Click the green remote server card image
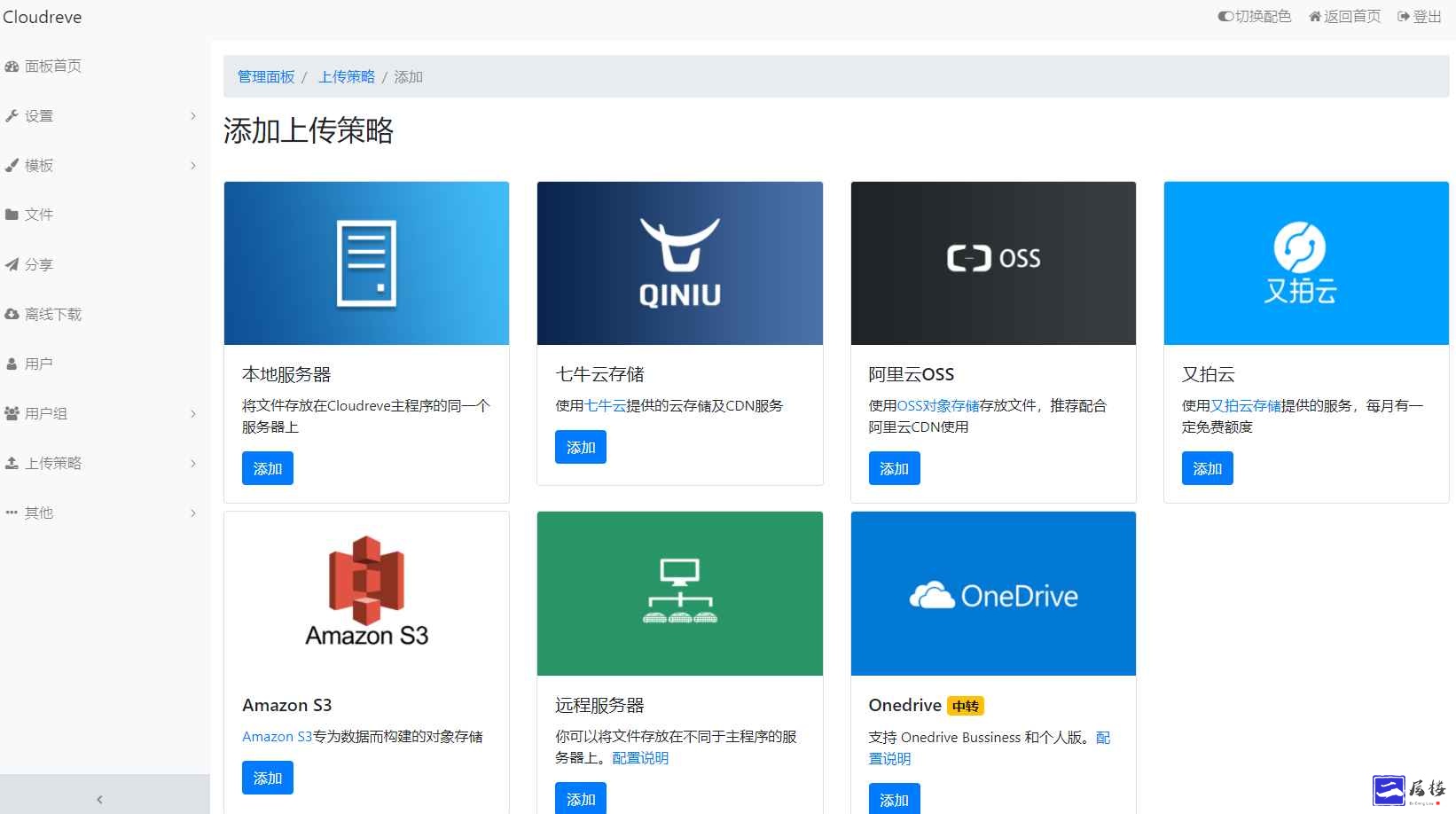 pos(680,593)
